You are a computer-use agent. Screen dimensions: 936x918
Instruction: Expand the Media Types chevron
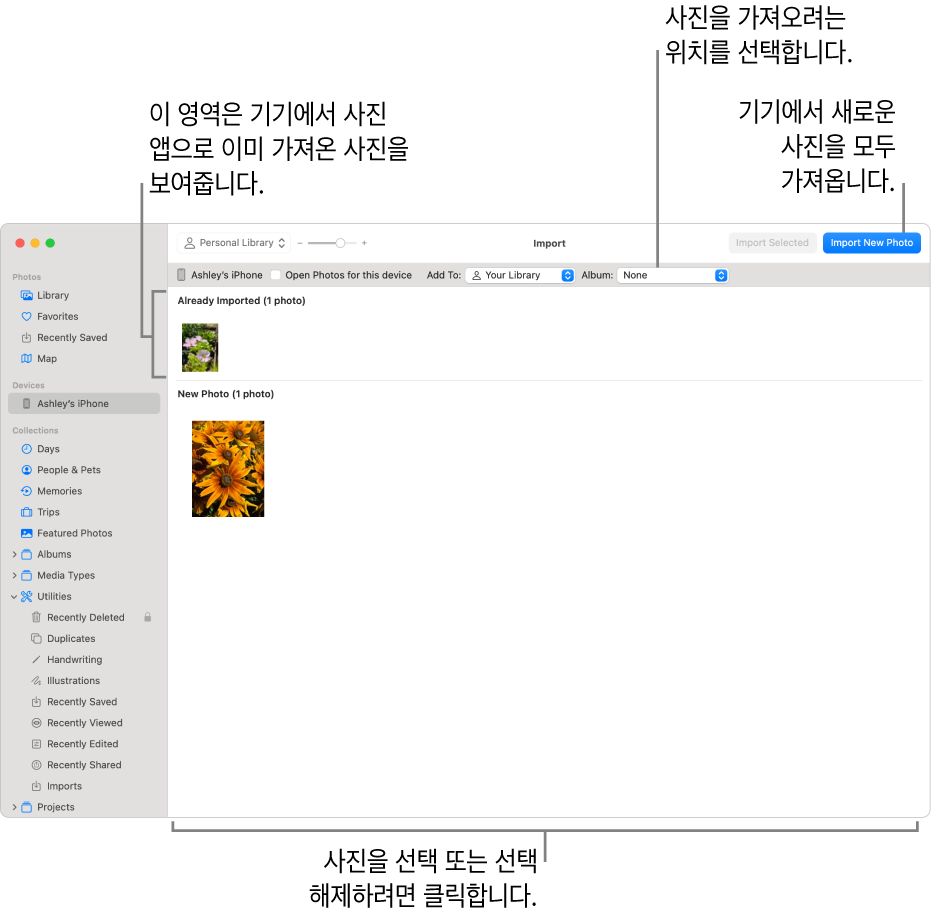coord(14,577)
